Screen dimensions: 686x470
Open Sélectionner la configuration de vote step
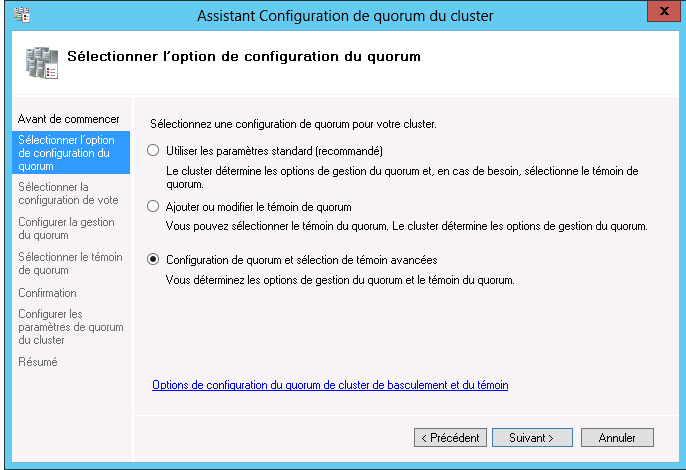click(68, 193)
